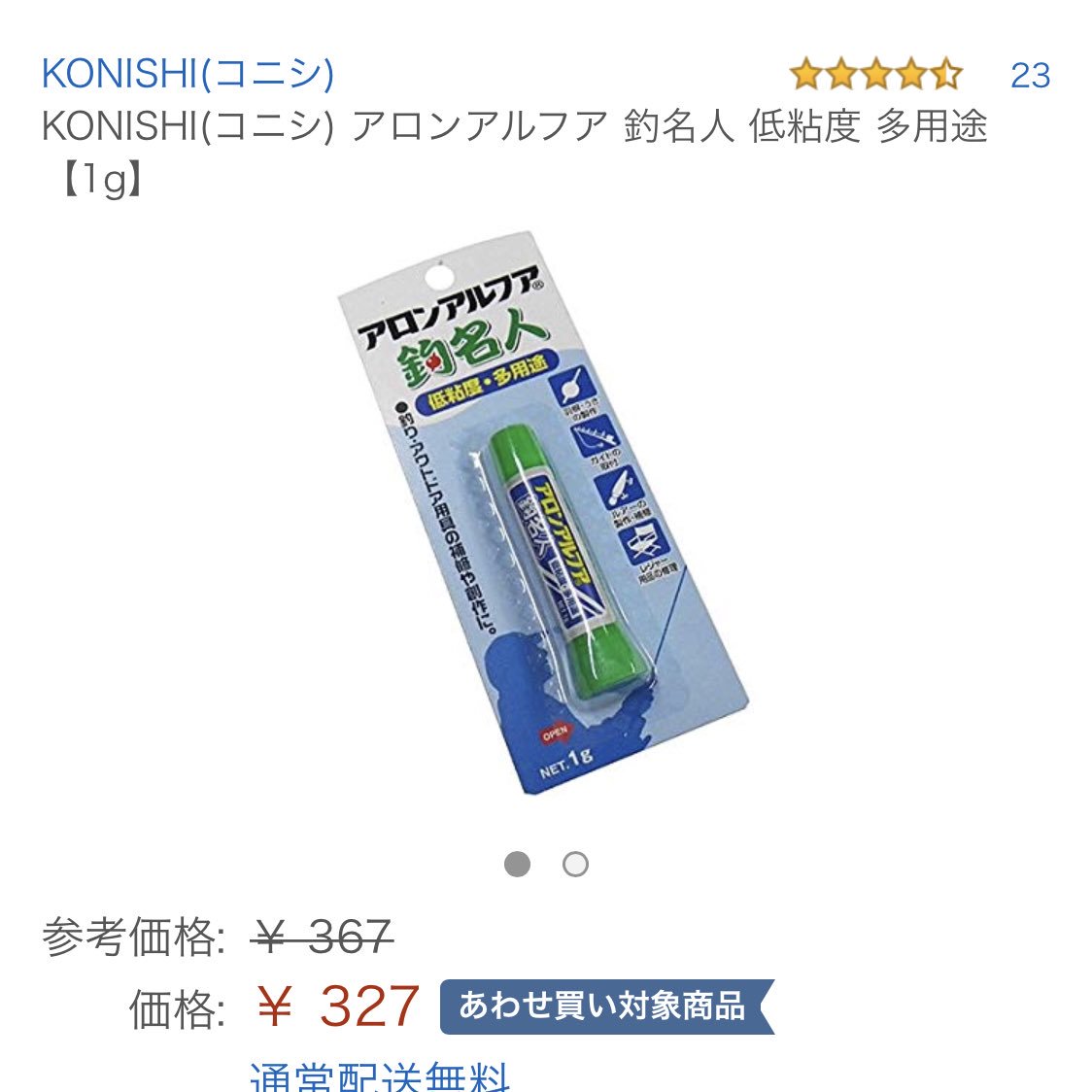Viewport: 1092px width, 1092px height.
Task: Tap the 【1g】 size text in title
Action: point(102,180)
